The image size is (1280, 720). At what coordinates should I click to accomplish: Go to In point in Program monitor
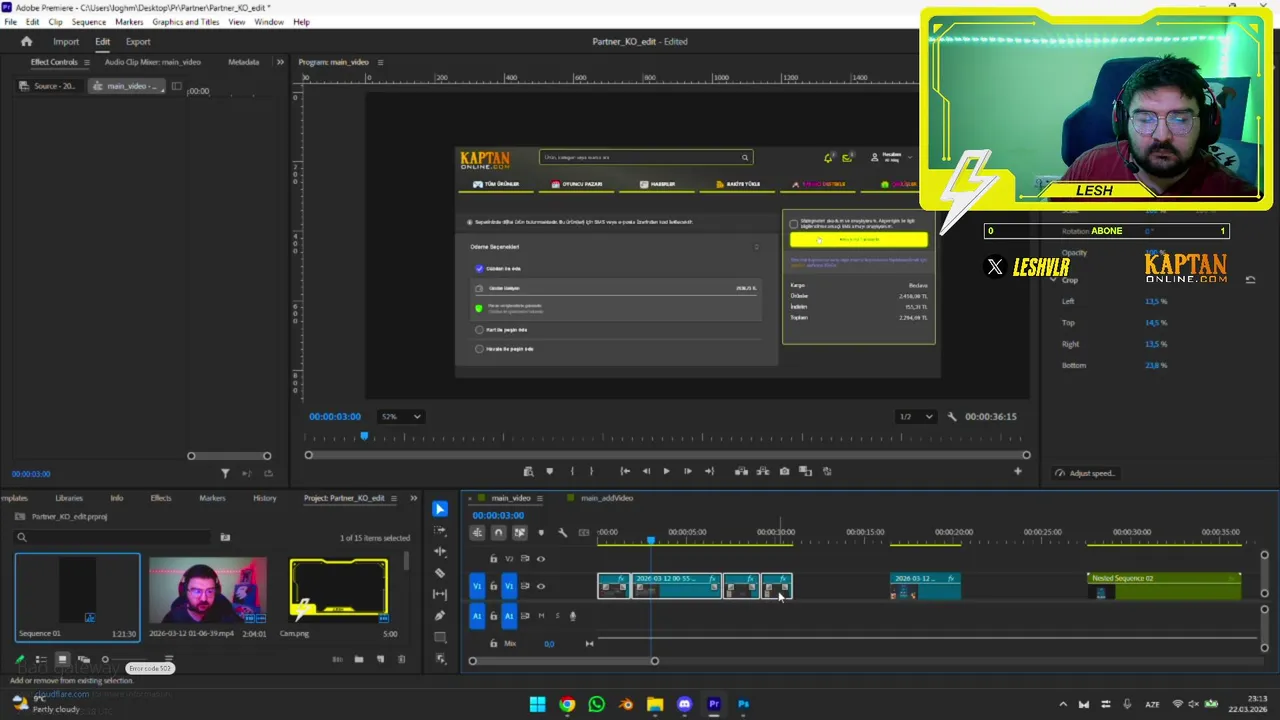[625, 471]
